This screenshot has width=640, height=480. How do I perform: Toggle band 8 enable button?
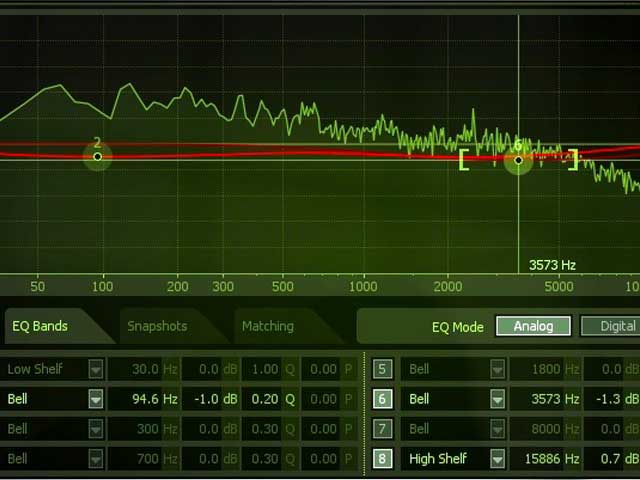point(382,458)
